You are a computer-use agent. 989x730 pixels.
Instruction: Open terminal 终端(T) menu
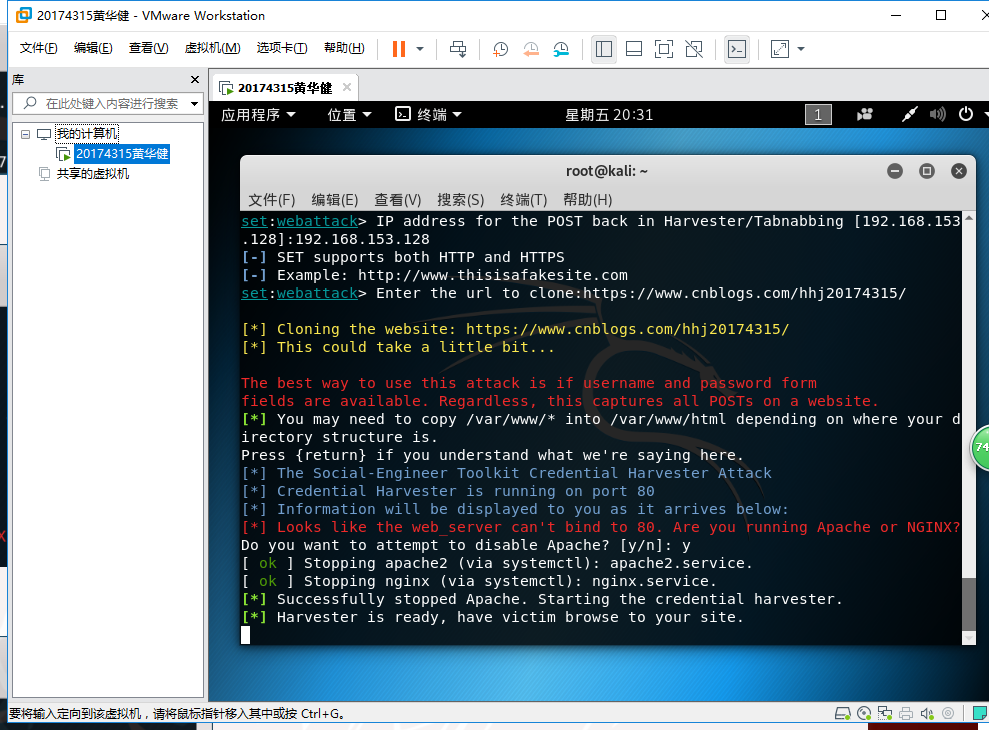pos(524,200)
